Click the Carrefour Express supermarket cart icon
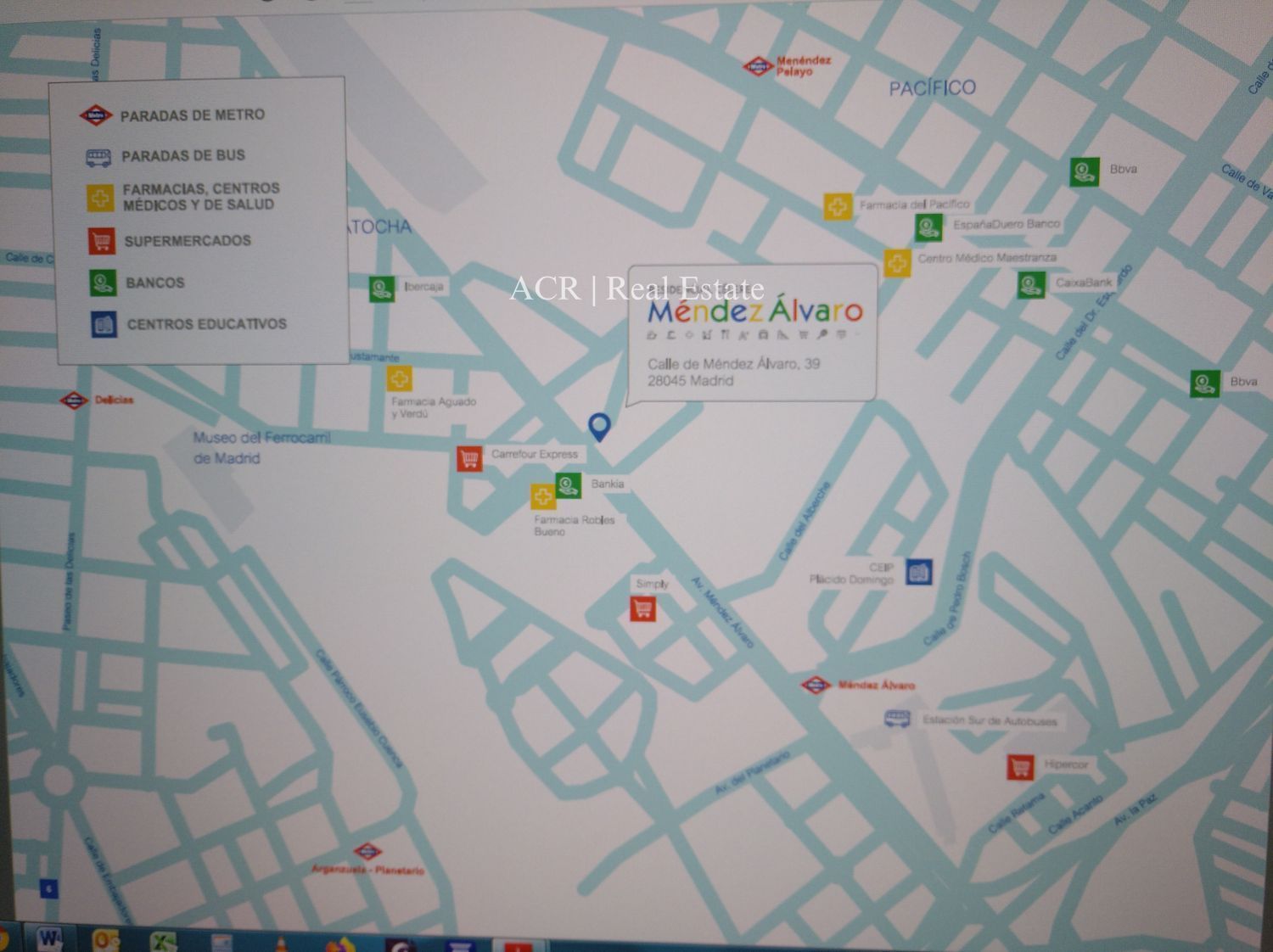Image resolution: width=1273 pixels, height=952 pixels. coord(469,458)
